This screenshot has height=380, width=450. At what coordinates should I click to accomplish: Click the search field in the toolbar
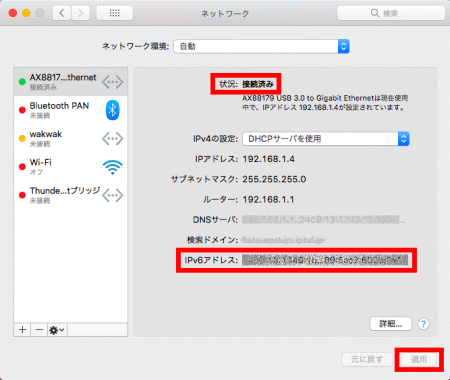click(x=391, y=13)
